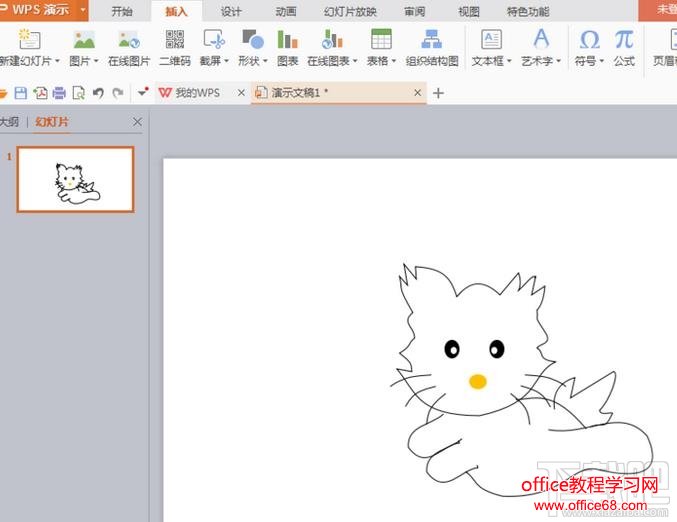Screen dimensions: 677x522
Task: Click the formula (公式) pi icon
Action: (624, 40)
